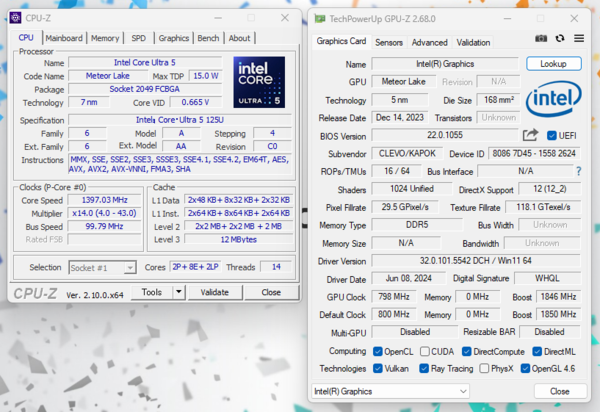The width and height of the screenshot is (600, 412).
Task: Click the Driver Version field
Action: pos(476,261)
